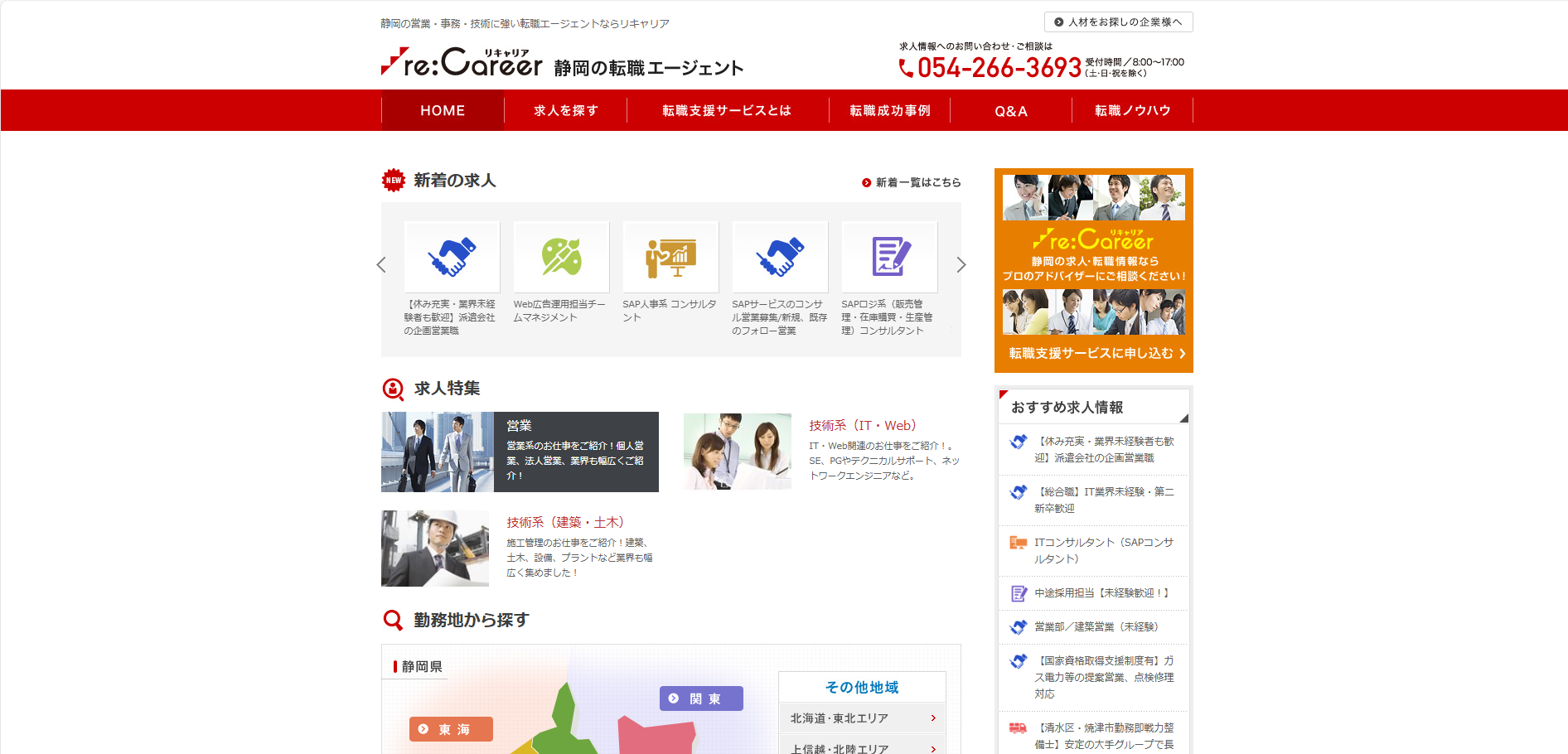Click the re:Career logo in header
1568x754 pixels.
pos(462,63)
